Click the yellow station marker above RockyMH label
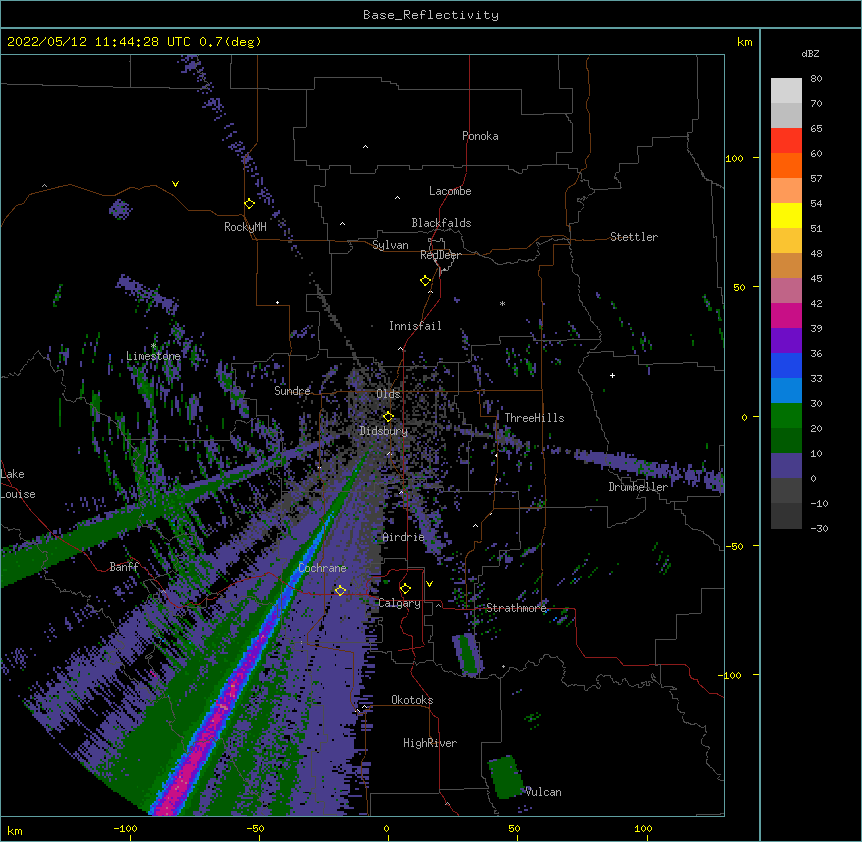Screen dimensions: 862x842 [x=250, y=204]
